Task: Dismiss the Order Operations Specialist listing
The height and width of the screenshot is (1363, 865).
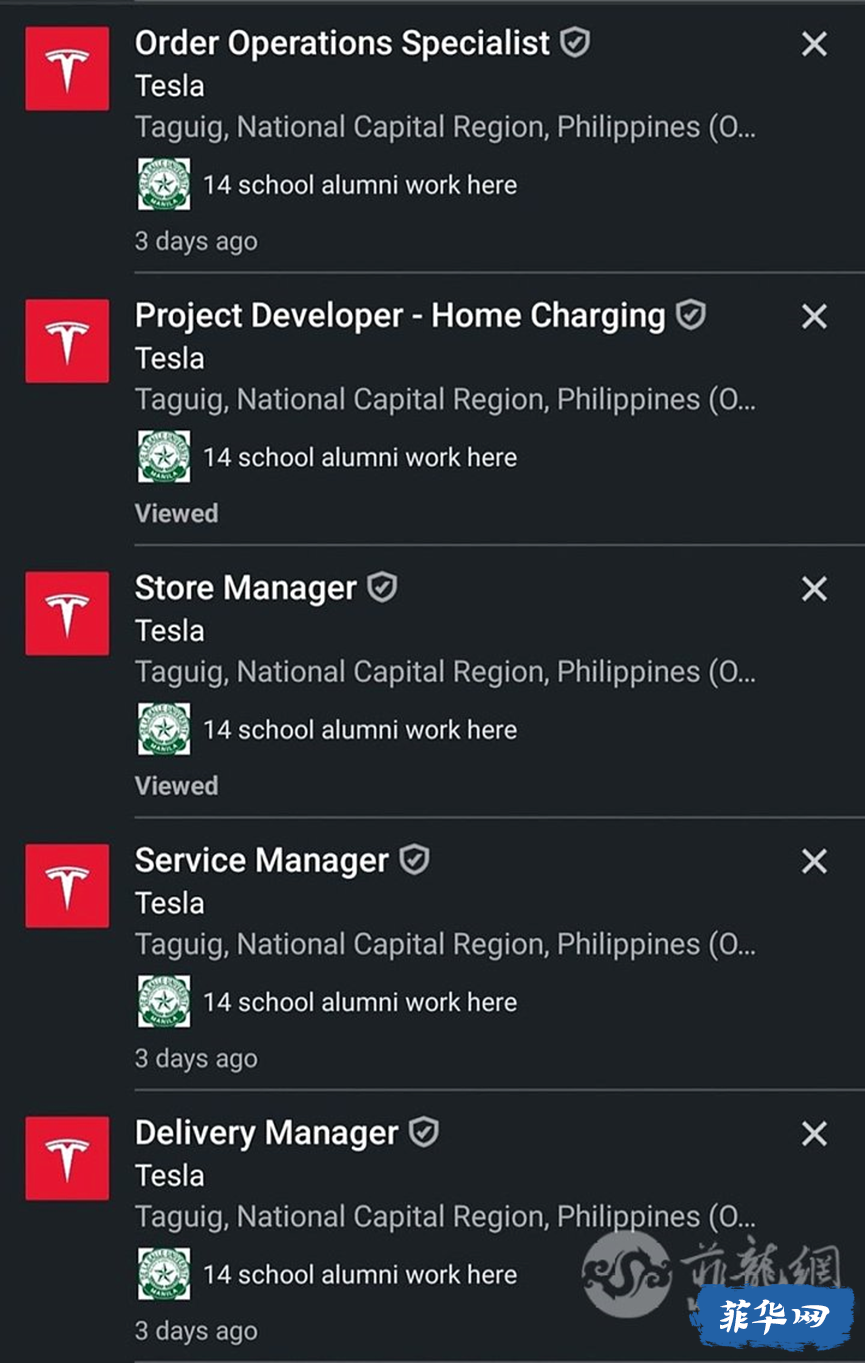Action: (x=814, y=44)
